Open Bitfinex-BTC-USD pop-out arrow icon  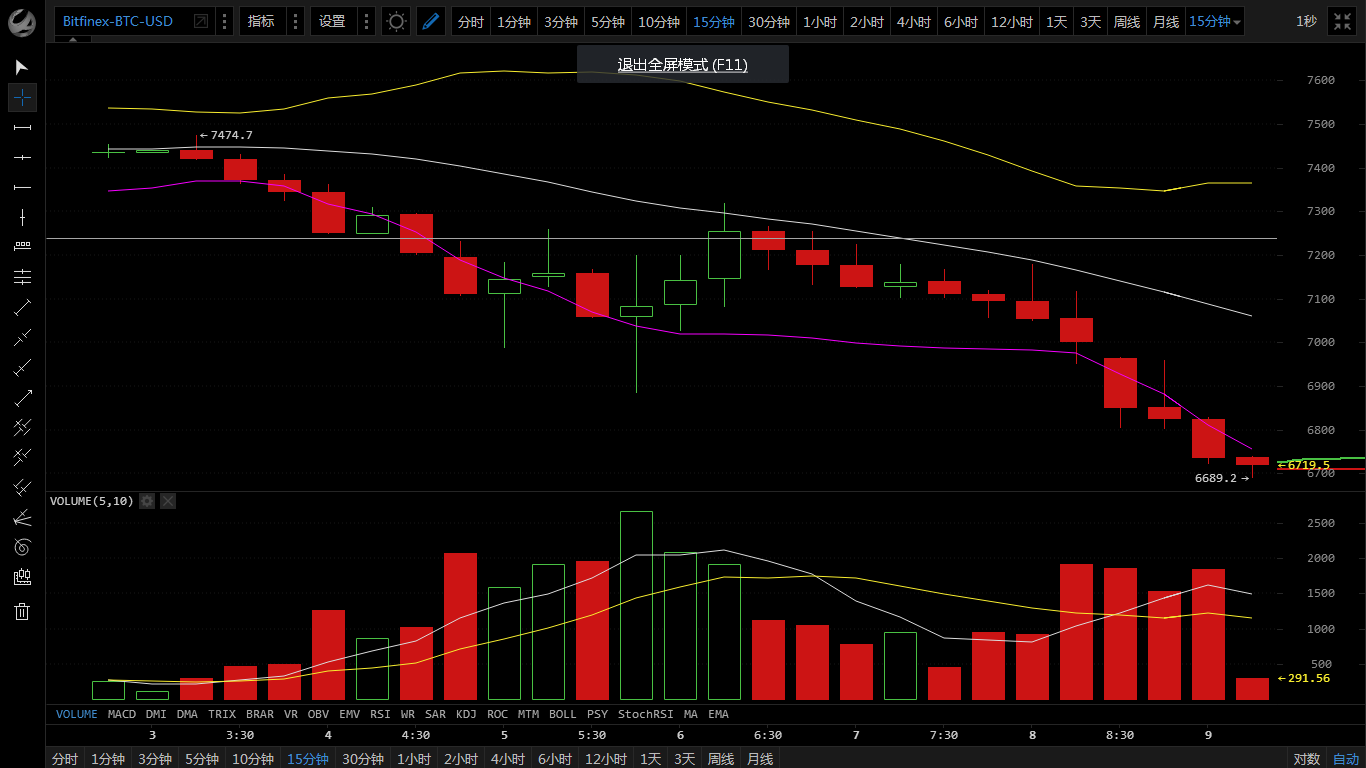click(x=201, y=21)
